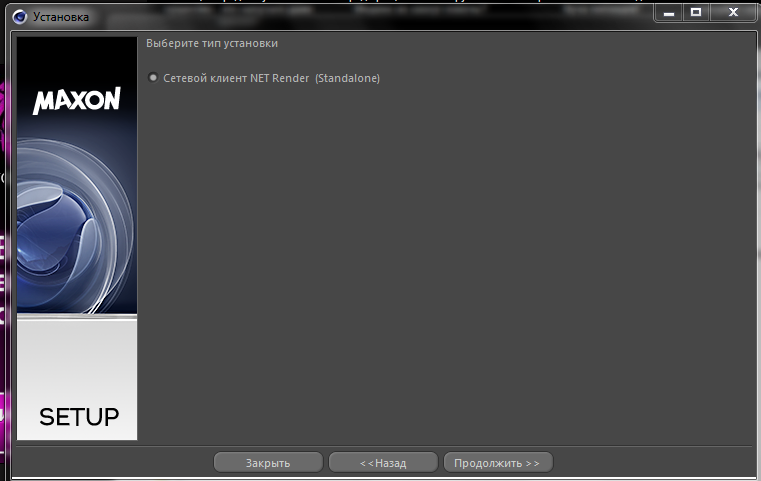Click the Установка window title text

61,17
